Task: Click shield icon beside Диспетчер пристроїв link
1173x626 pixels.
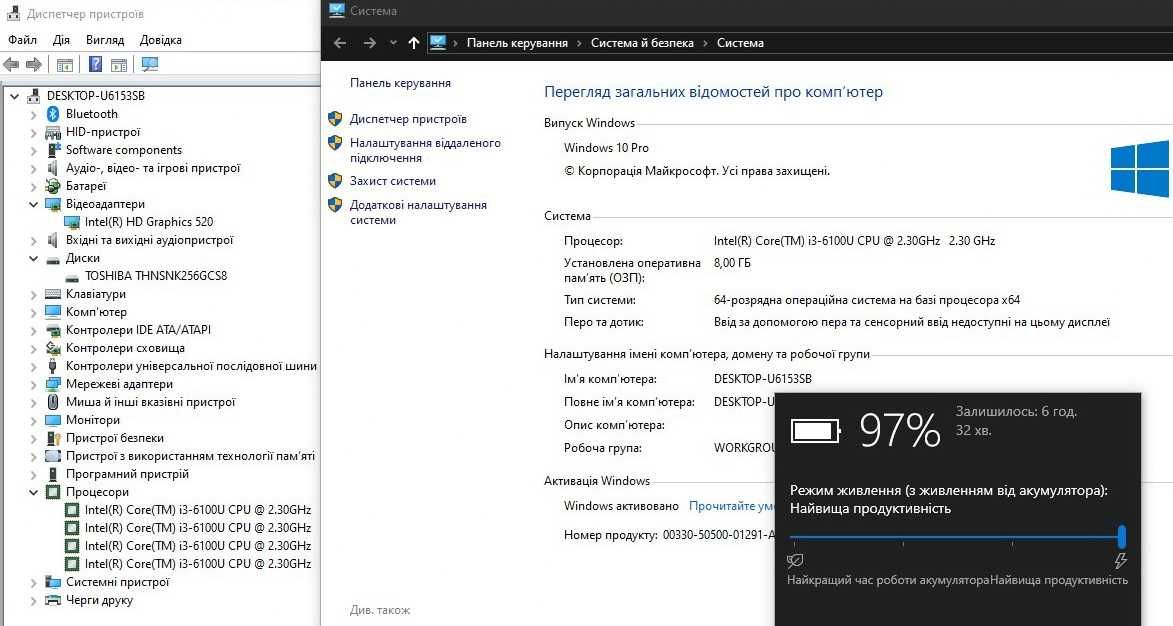Action: coord(335,119)
